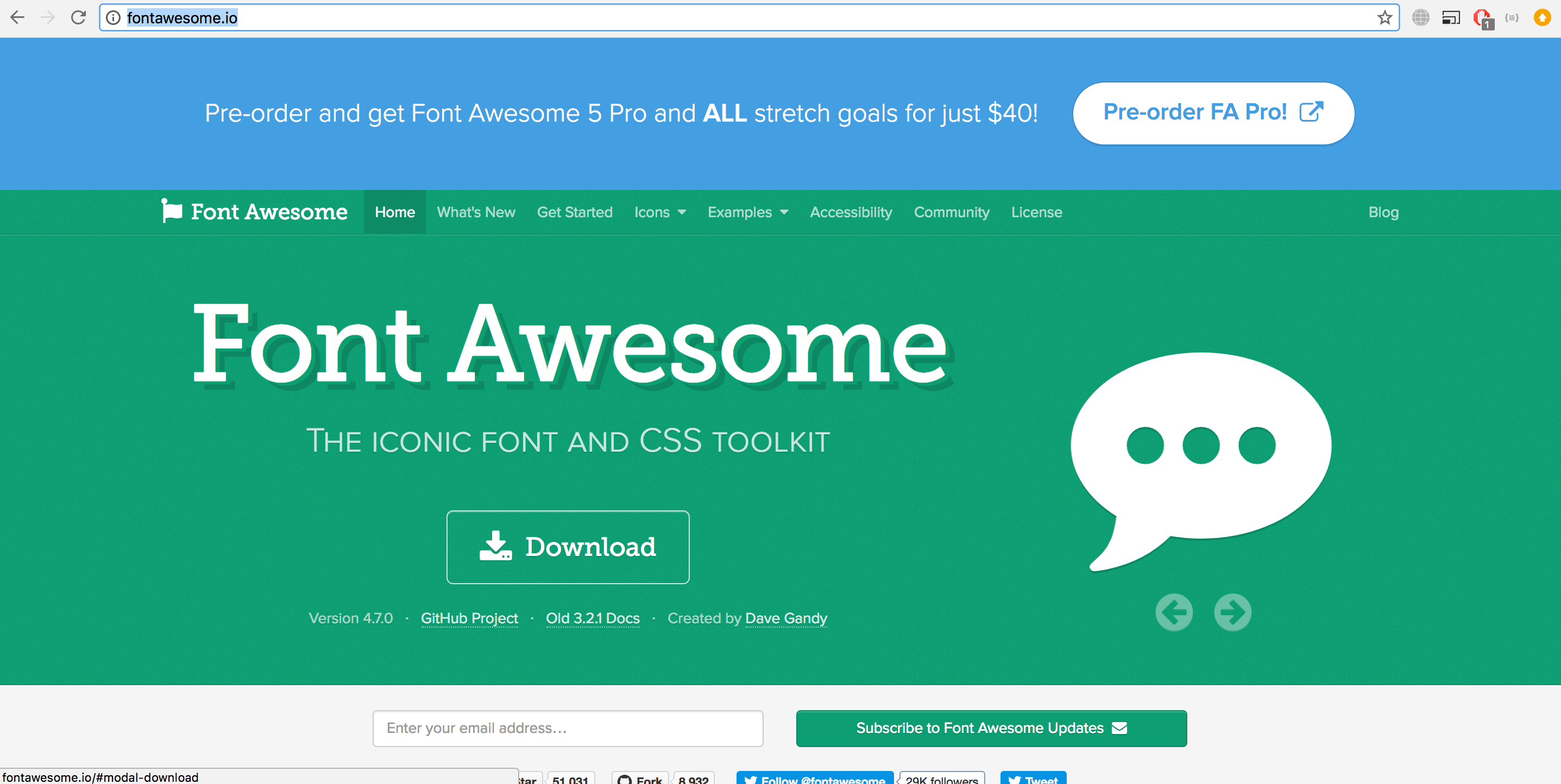1561x784 pixels.
Task: Navigate to the Community section
Action: click(952, 212)
